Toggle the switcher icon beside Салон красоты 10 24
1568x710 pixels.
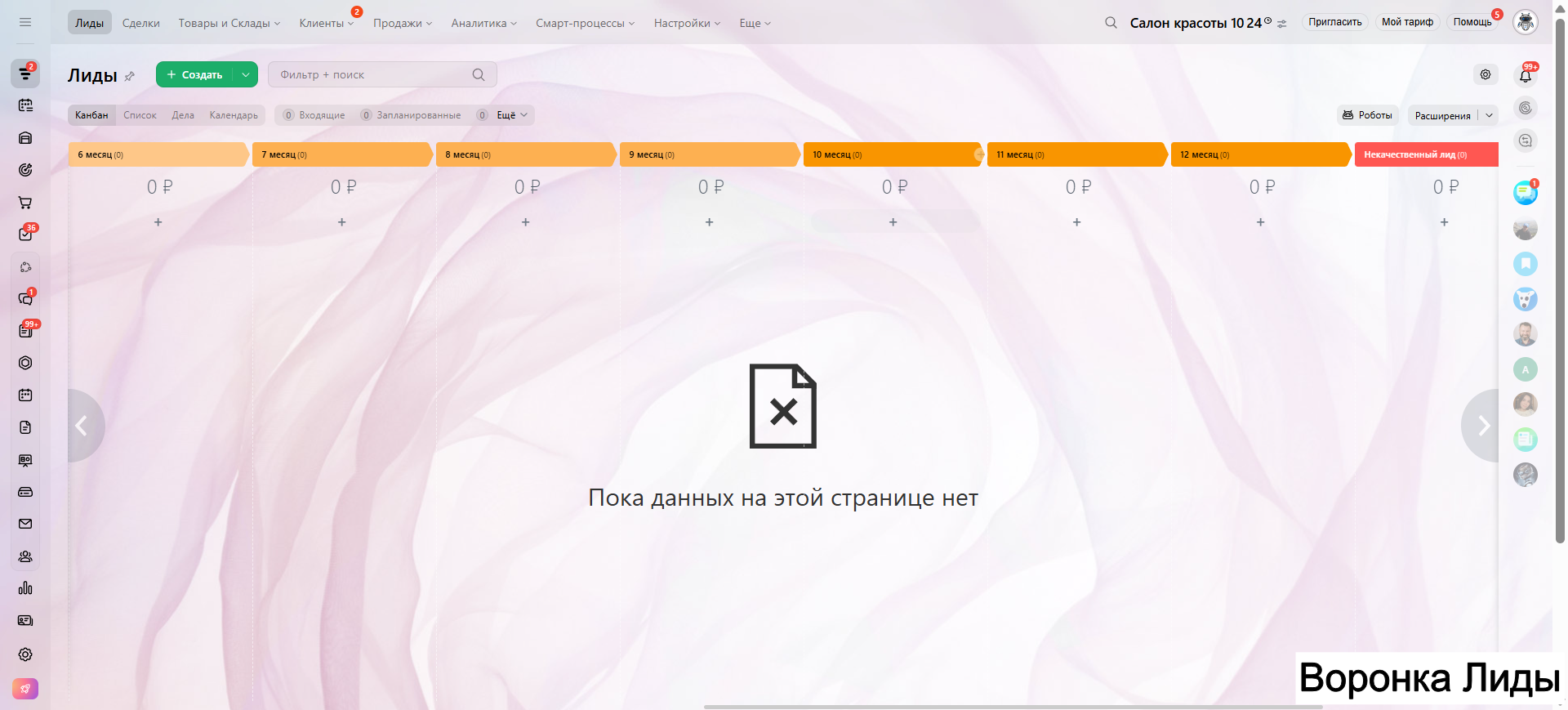tap(1282, 24)
